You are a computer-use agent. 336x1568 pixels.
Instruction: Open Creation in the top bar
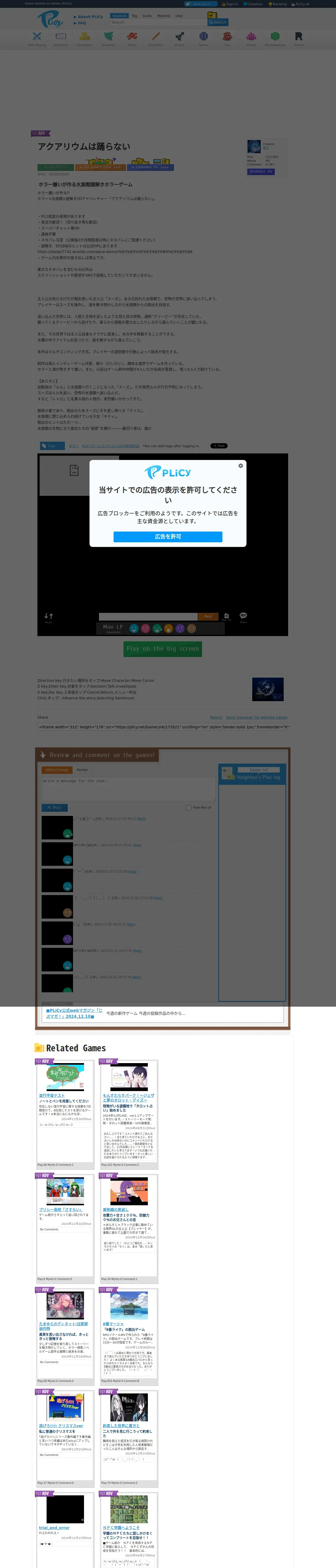pos(253,4)
